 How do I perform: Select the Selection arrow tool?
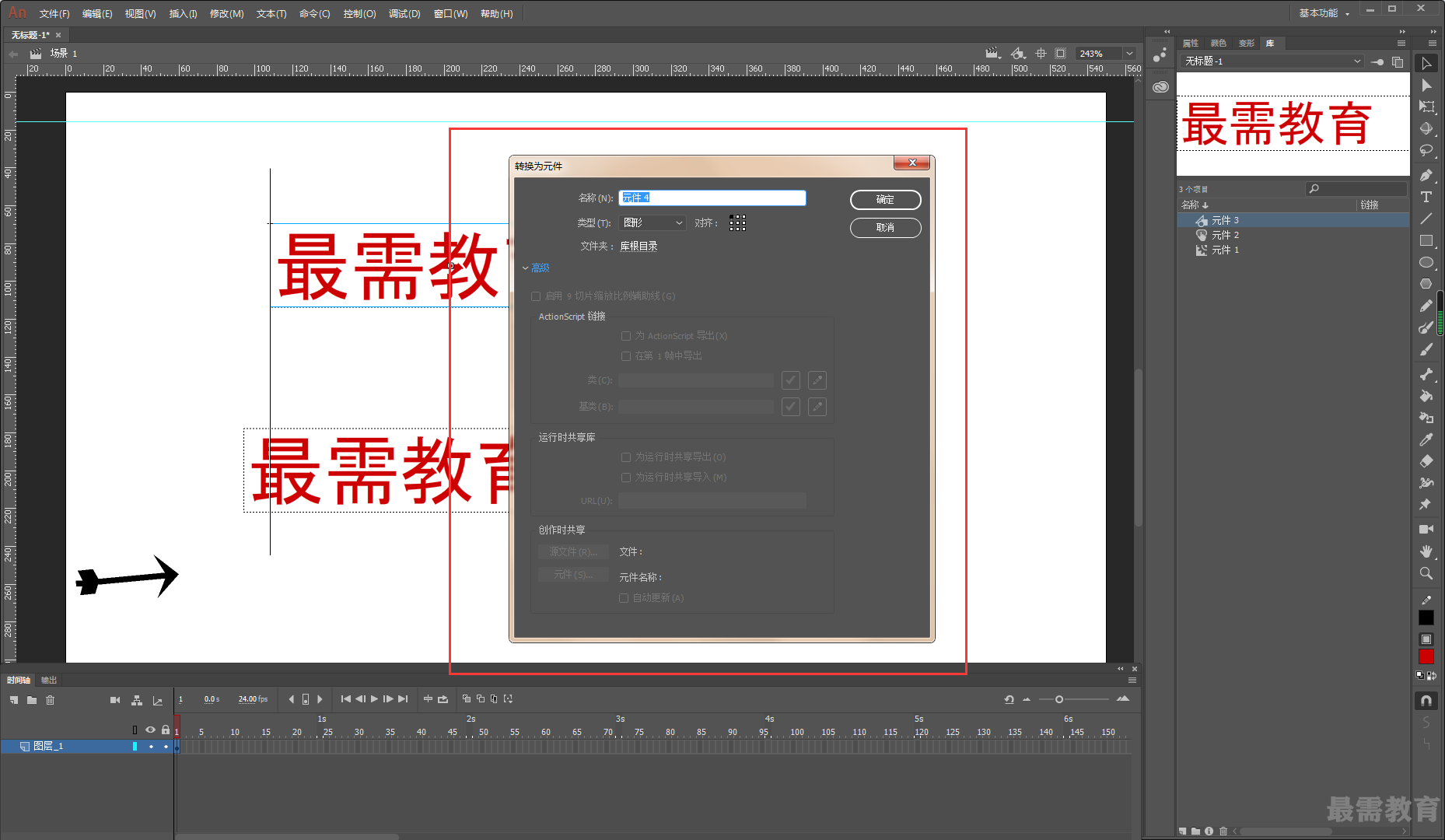(x=1426, y=64)
